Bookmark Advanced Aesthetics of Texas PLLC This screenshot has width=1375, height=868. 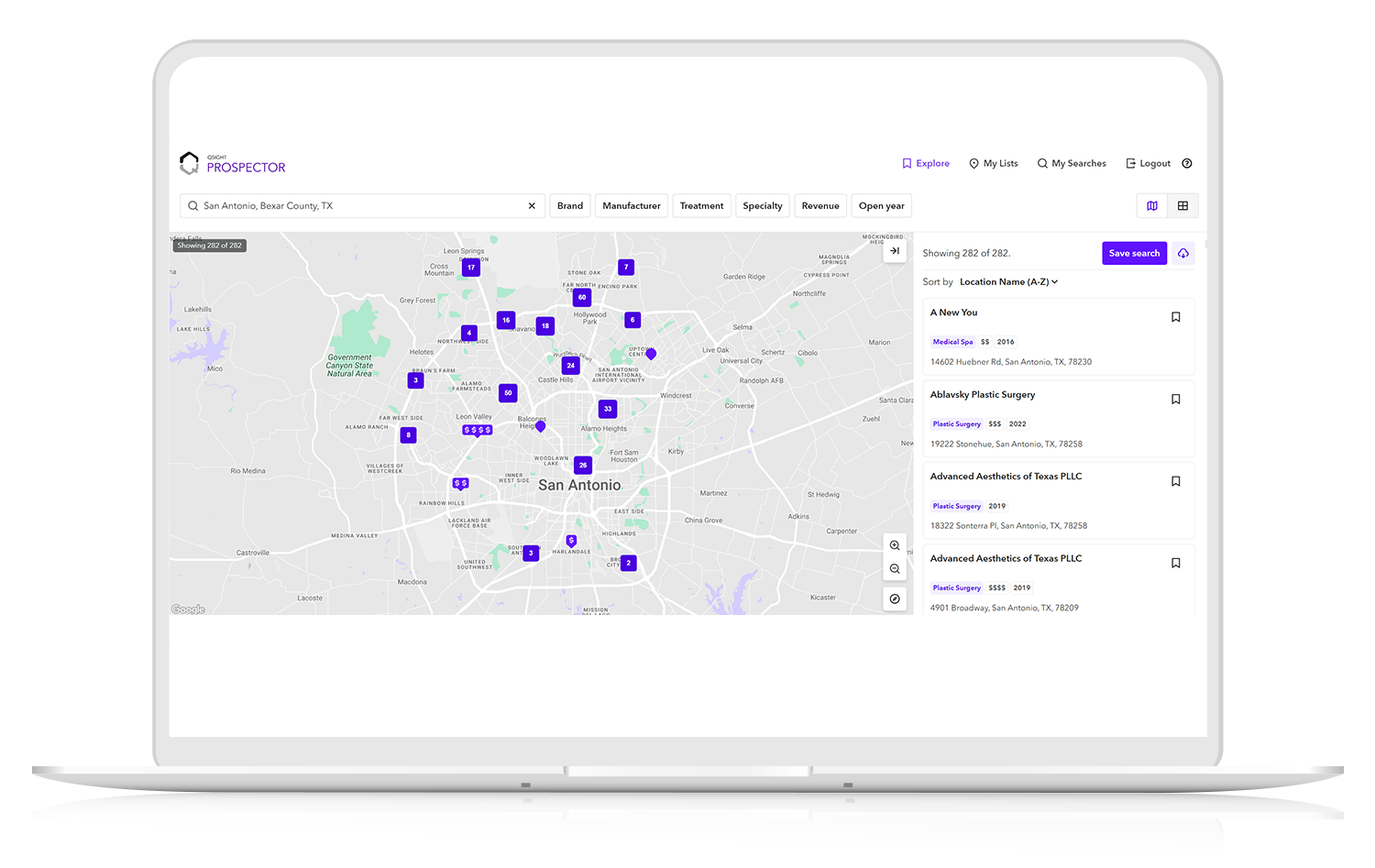(x=1176, y=480)
